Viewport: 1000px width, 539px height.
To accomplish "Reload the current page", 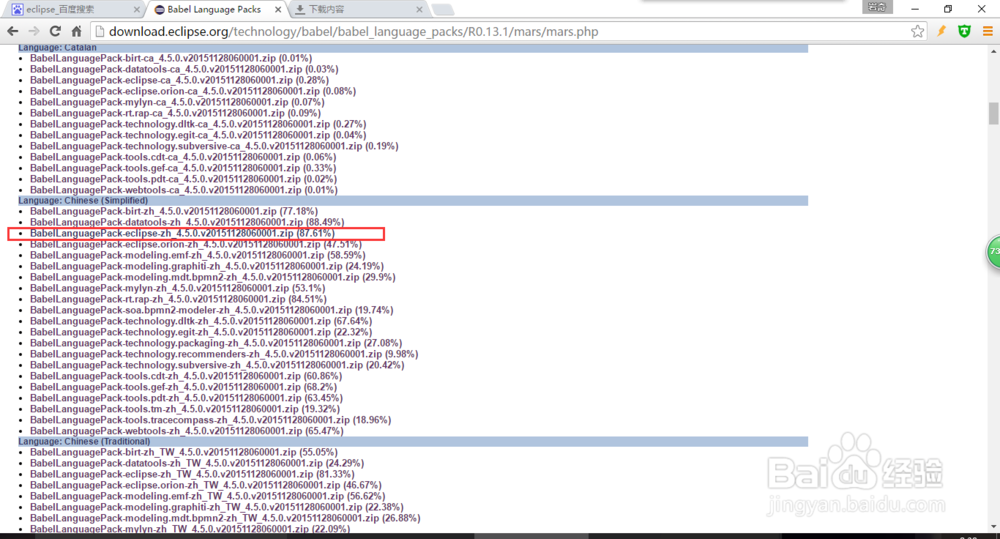I will pyautogui.click(x=55, y=31).
